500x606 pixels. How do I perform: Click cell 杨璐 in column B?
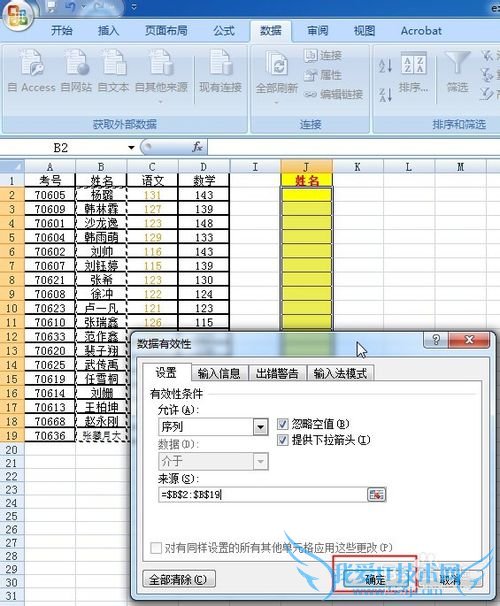[x=101, y=195]
